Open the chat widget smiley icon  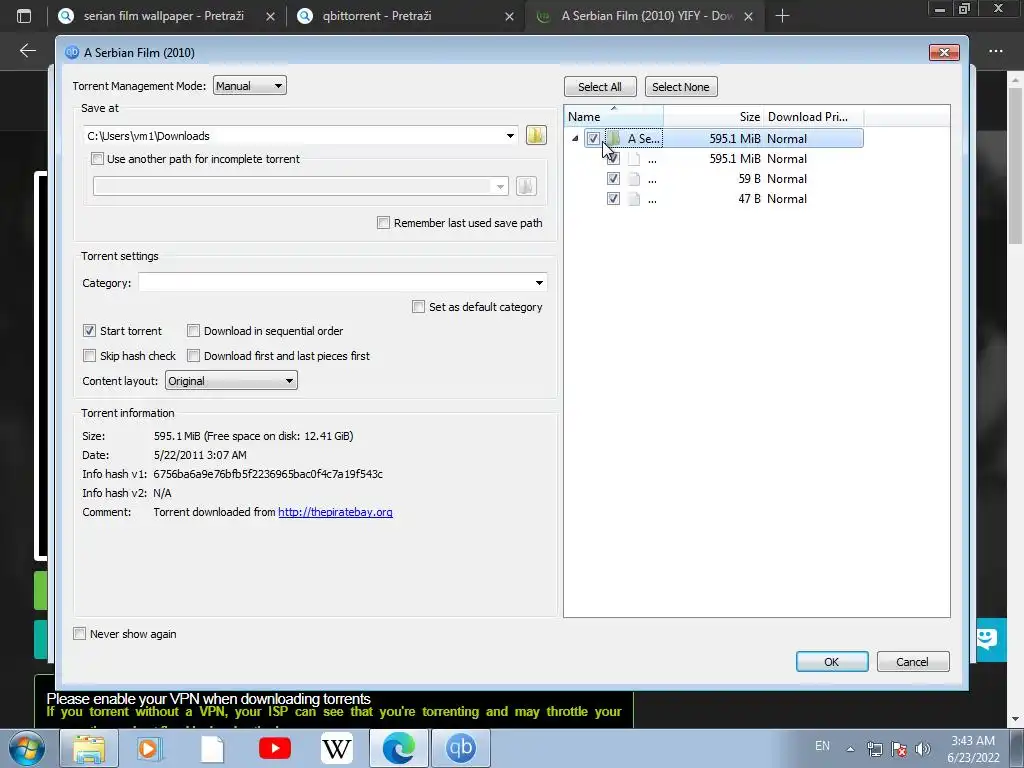989,638
